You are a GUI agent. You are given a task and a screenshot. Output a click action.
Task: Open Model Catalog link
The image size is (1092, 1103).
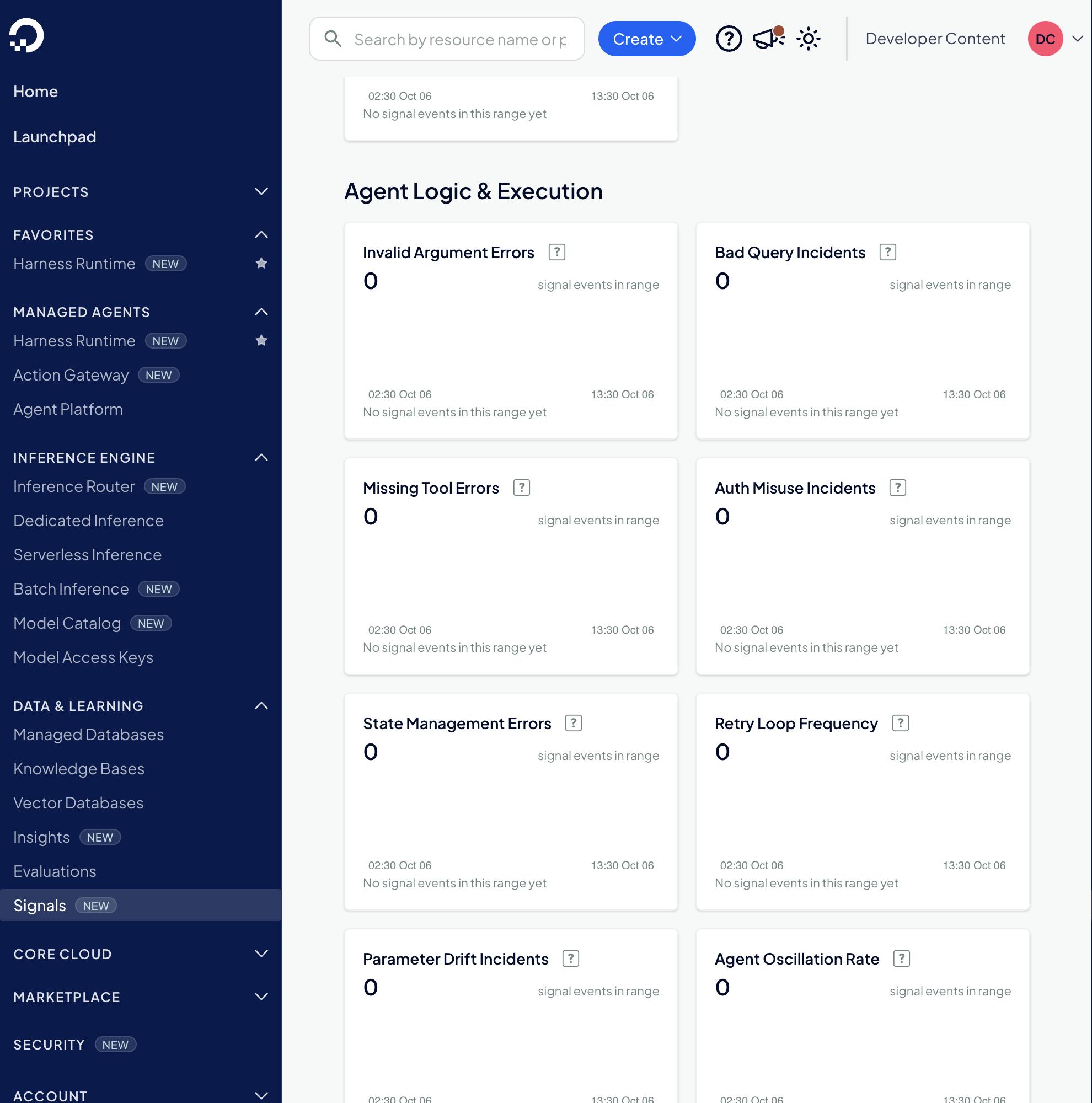pos(67,623)
